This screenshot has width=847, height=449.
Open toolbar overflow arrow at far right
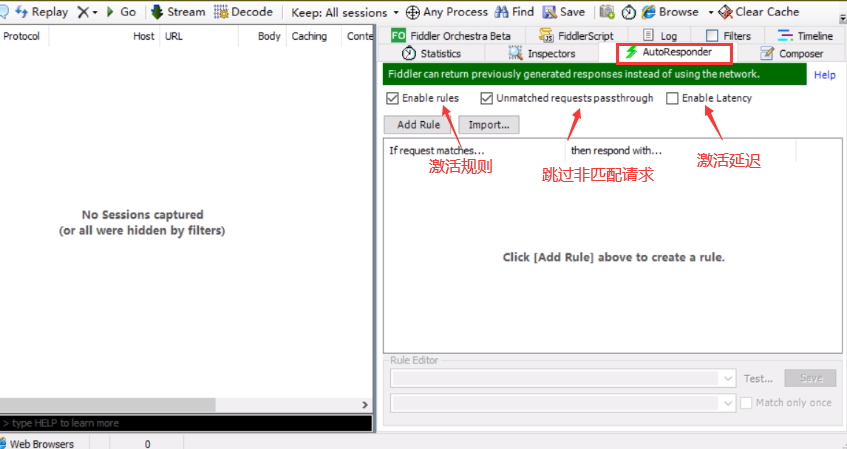[x=843, y=18]
